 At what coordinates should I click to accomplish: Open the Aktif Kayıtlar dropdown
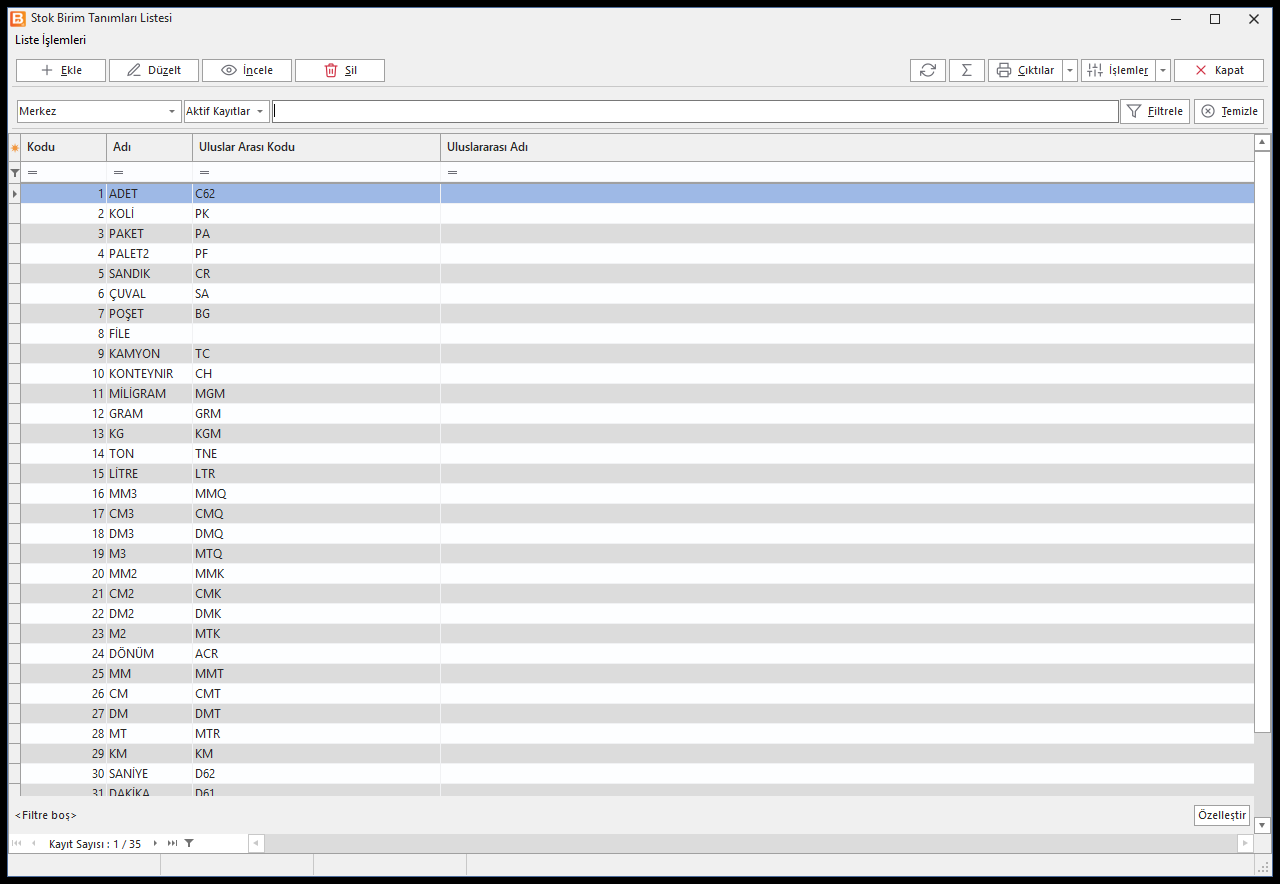coord(227,111)
